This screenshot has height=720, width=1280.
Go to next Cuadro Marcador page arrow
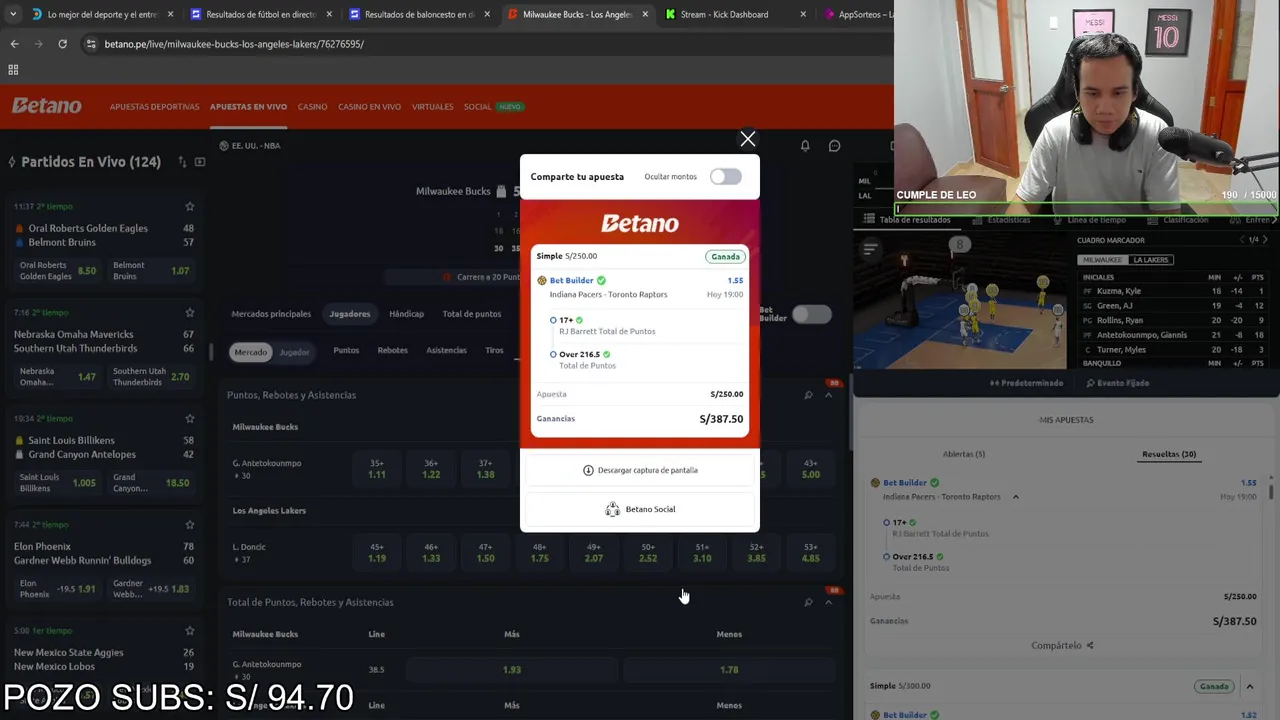[1265, 240]
